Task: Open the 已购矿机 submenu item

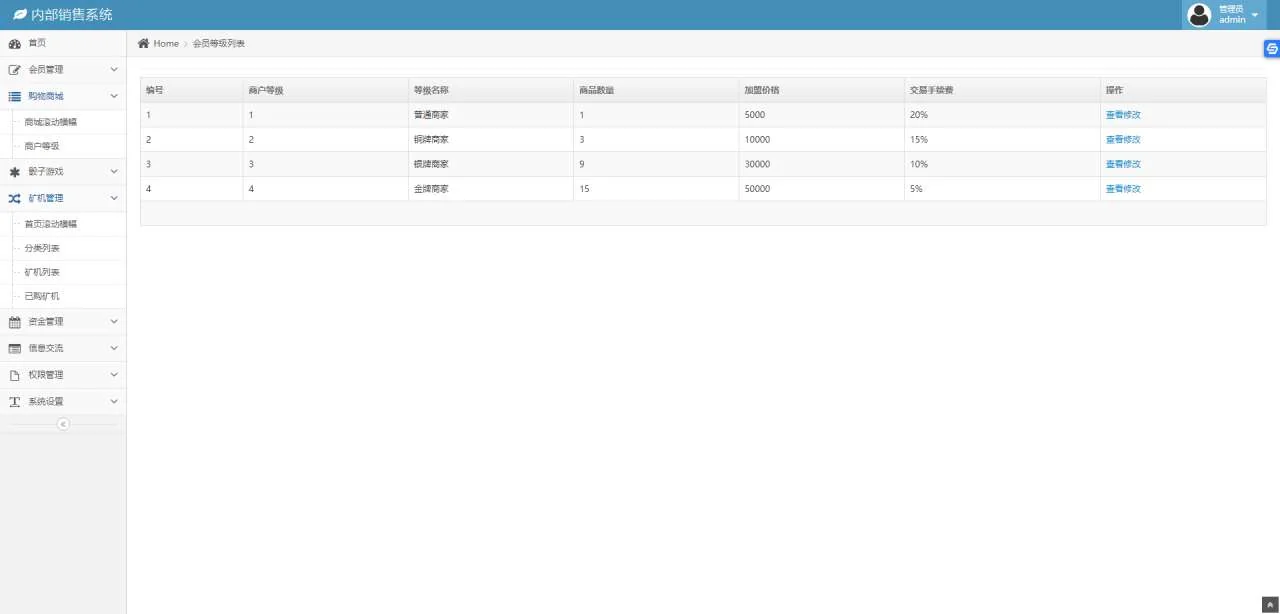Action: pos(42,296)
